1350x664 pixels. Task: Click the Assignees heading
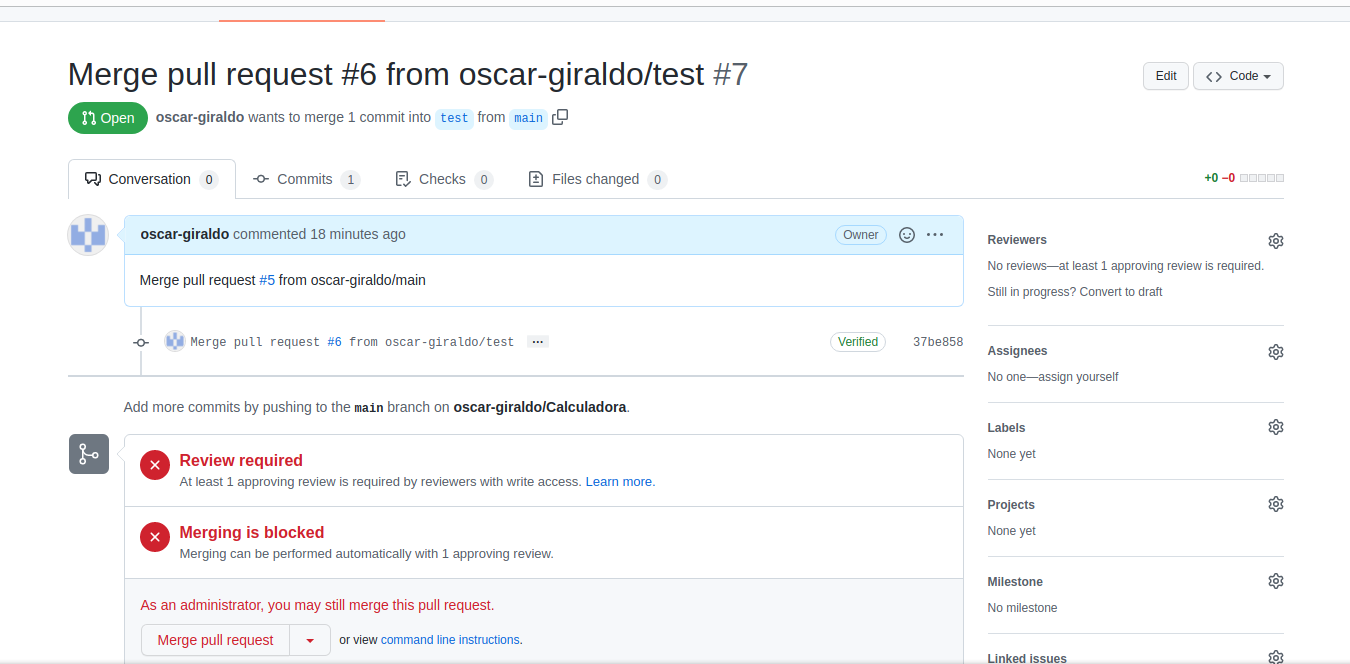click(1017, 351)
